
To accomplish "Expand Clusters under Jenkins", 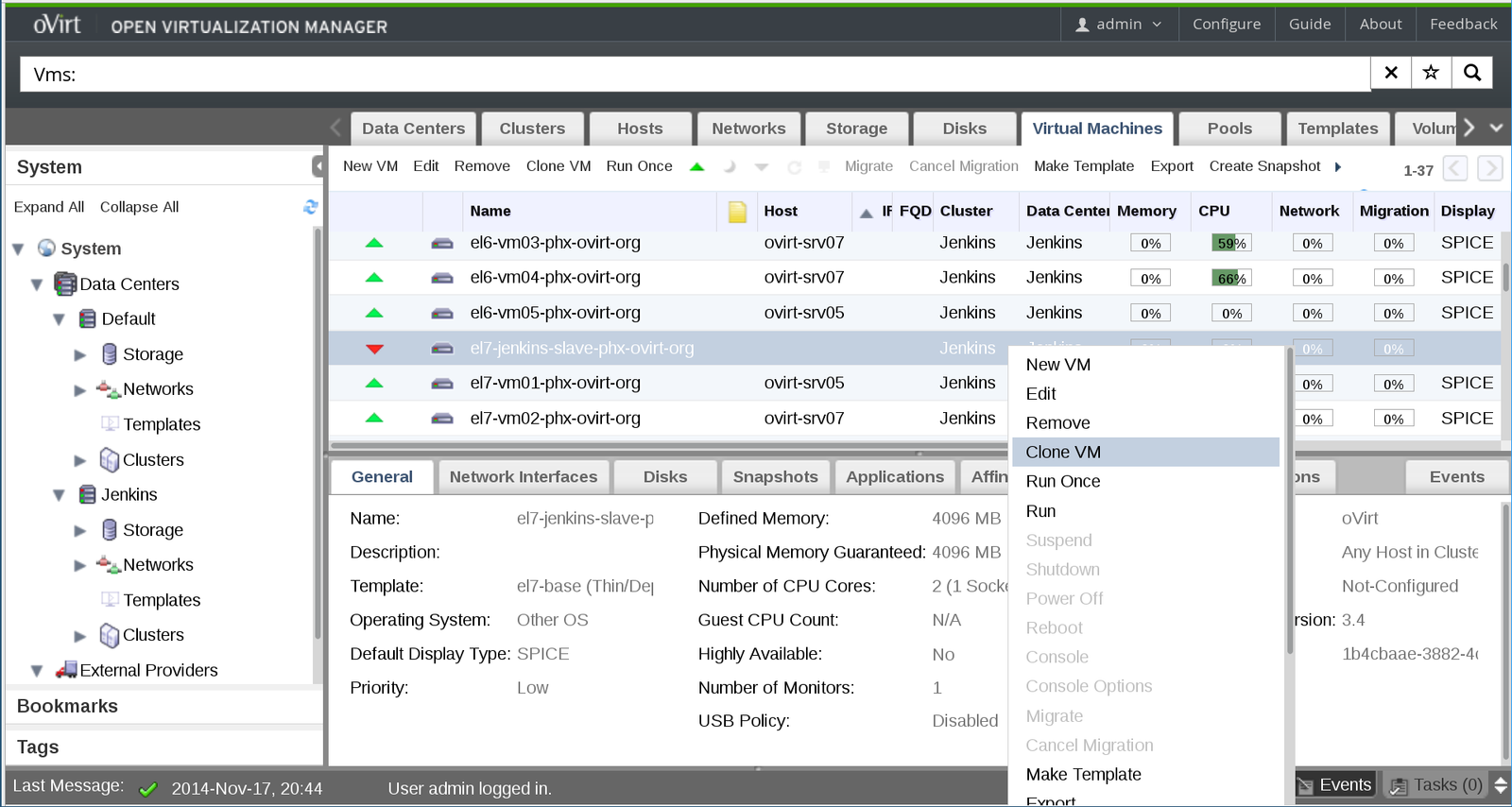I will [x=80, y=636].
